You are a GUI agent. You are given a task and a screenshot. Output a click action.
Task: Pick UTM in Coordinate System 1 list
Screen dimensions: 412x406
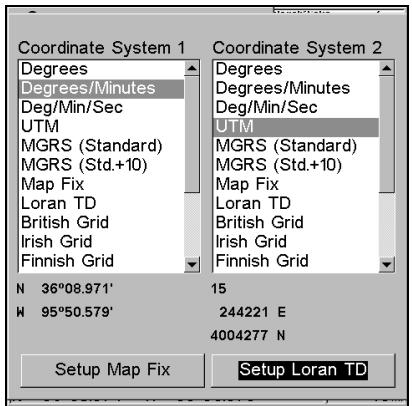click(101, 127)
